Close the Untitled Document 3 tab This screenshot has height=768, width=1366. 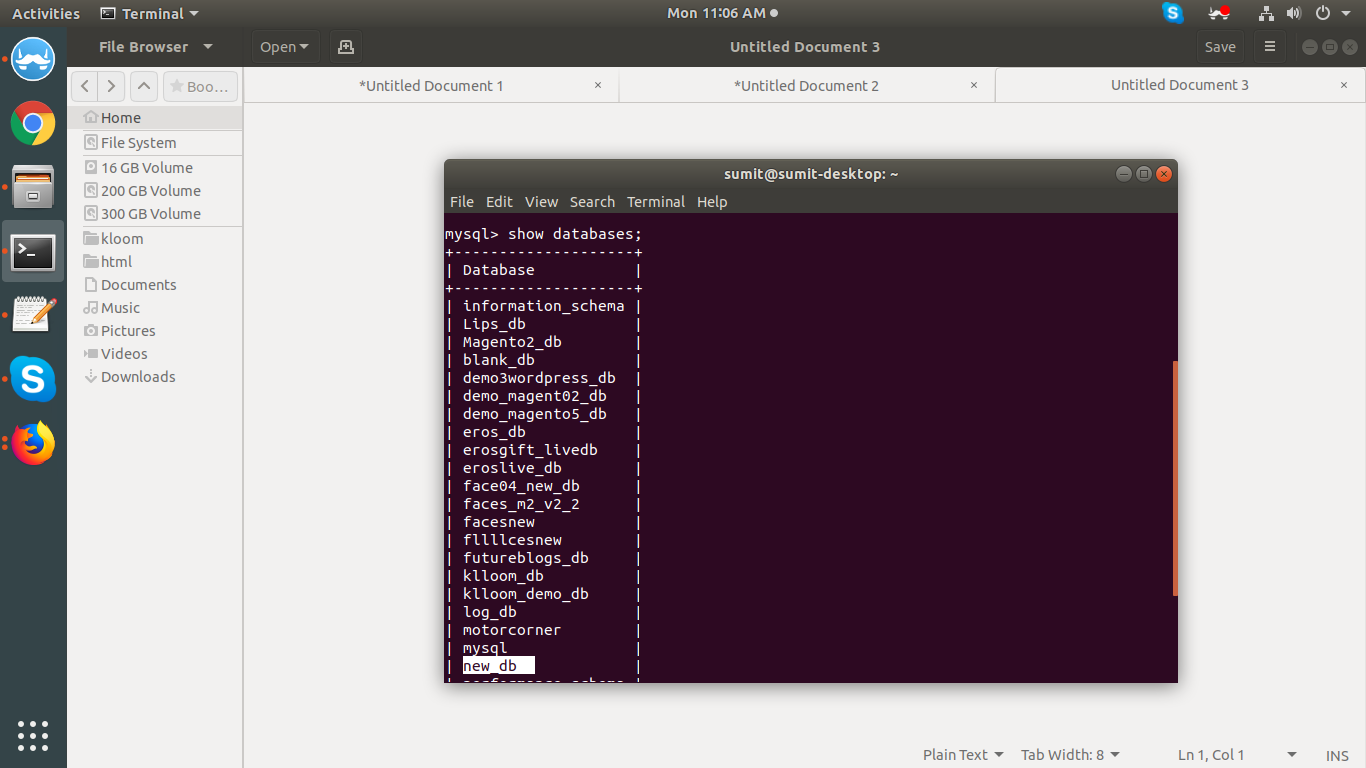[1344, 85]
